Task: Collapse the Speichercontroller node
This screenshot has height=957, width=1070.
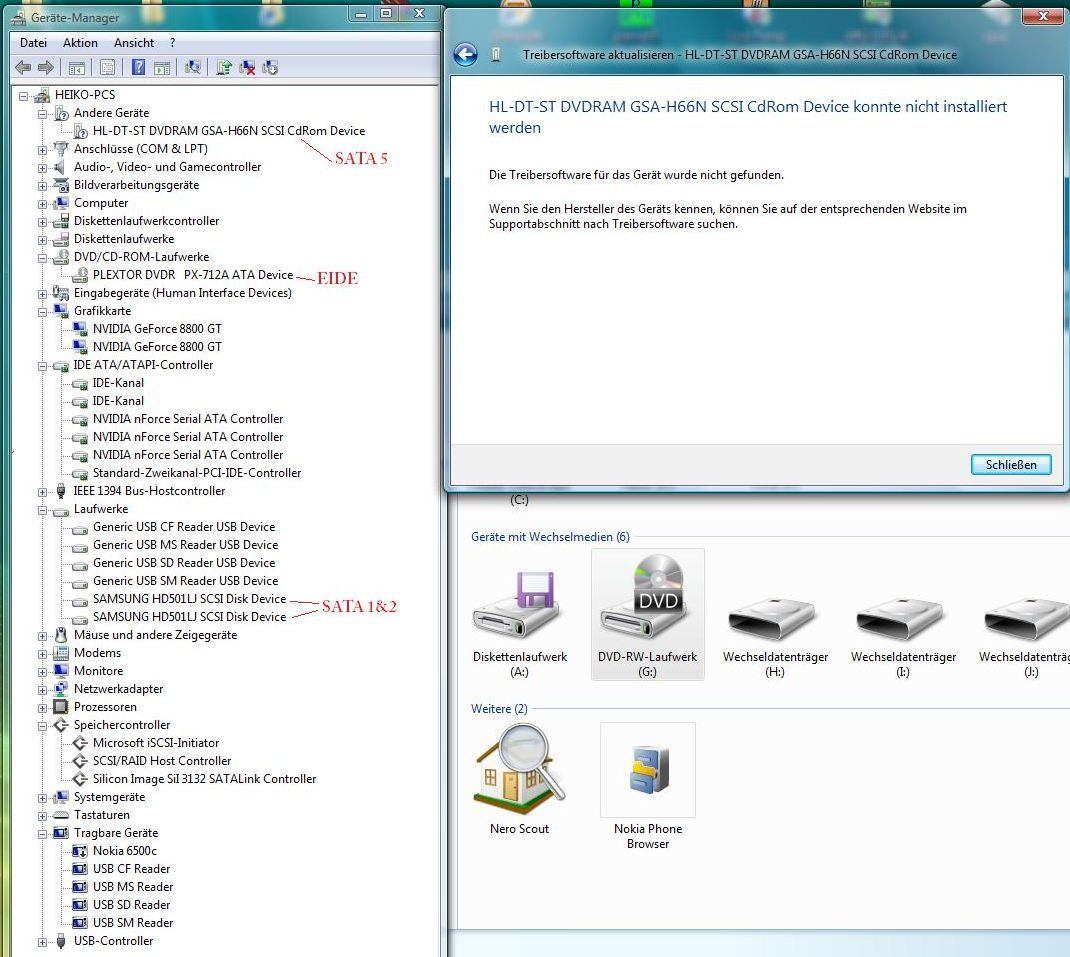Action: 42,726
